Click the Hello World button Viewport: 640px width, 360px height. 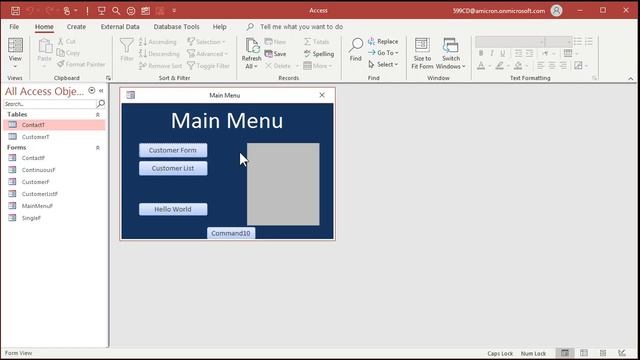point(173,209)
